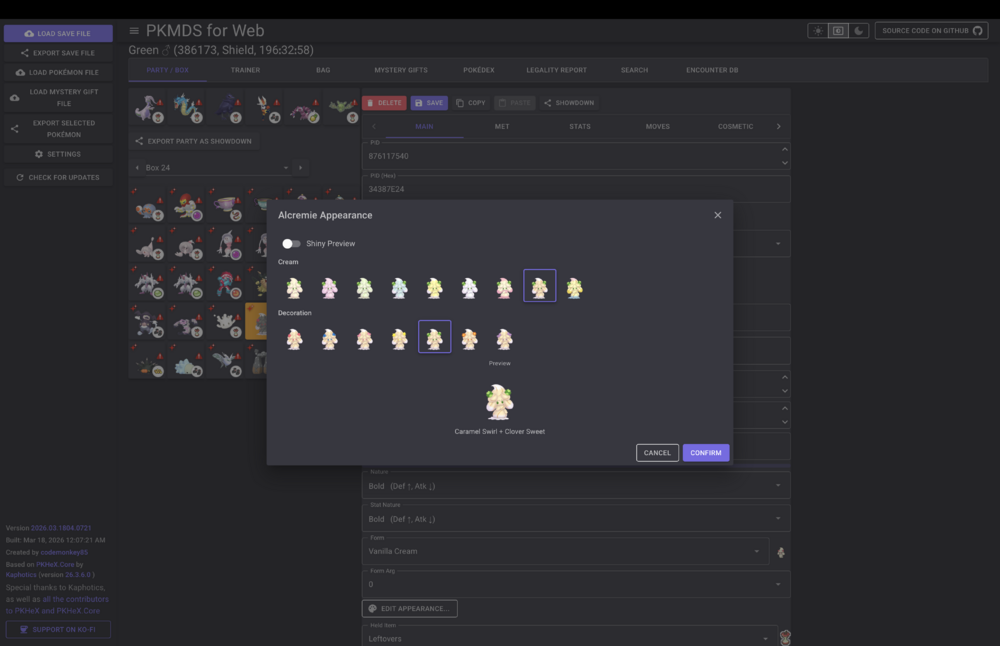Open the GitHub source code link

[x=932, y=31]
